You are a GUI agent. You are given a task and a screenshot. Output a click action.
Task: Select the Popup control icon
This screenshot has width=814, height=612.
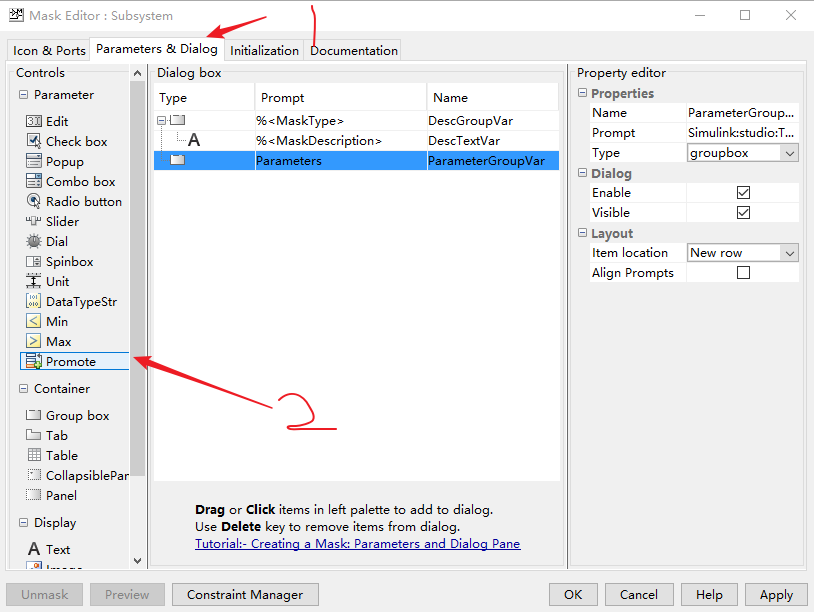[34, 161]
